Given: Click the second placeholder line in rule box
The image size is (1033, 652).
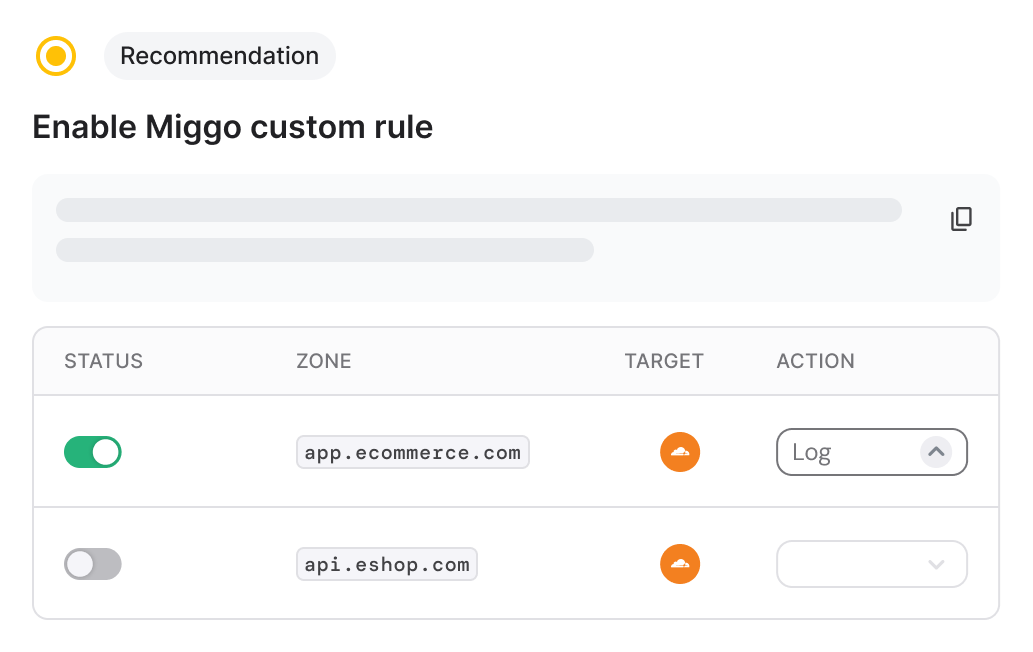Looking at the screenshot, I should 324,249.
